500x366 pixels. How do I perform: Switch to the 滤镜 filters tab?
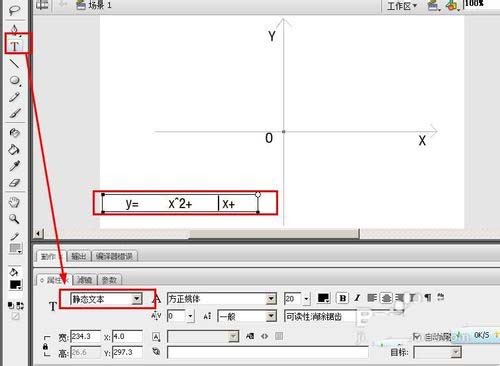pos(85,280)
